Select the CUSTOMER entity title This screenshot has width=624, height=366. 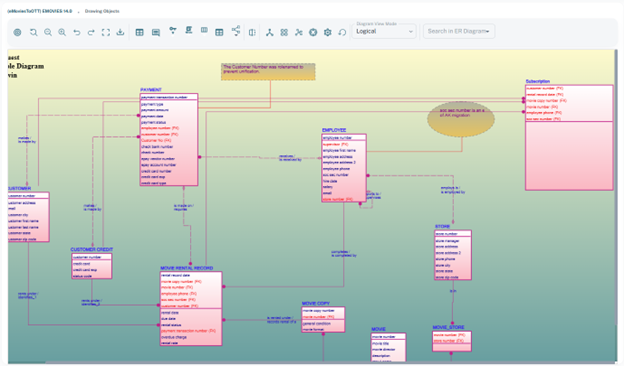[20, 189]
